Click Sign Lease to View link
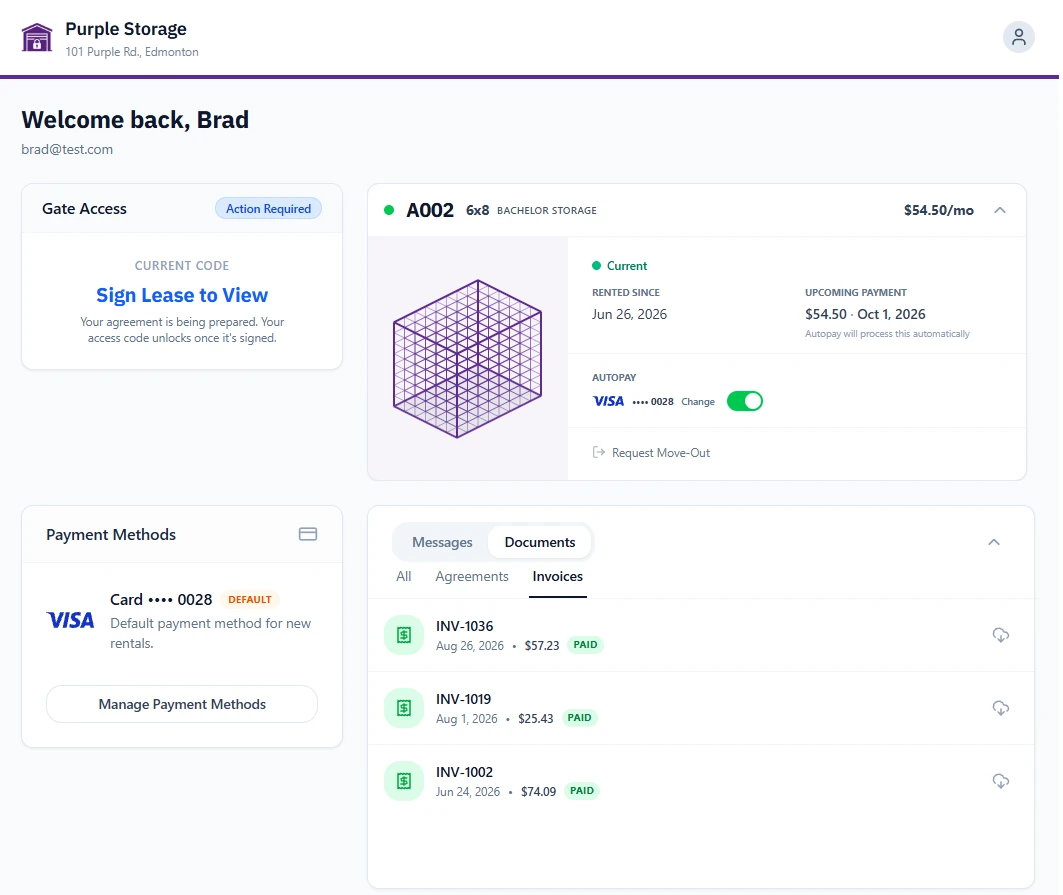 coord(182,295)
